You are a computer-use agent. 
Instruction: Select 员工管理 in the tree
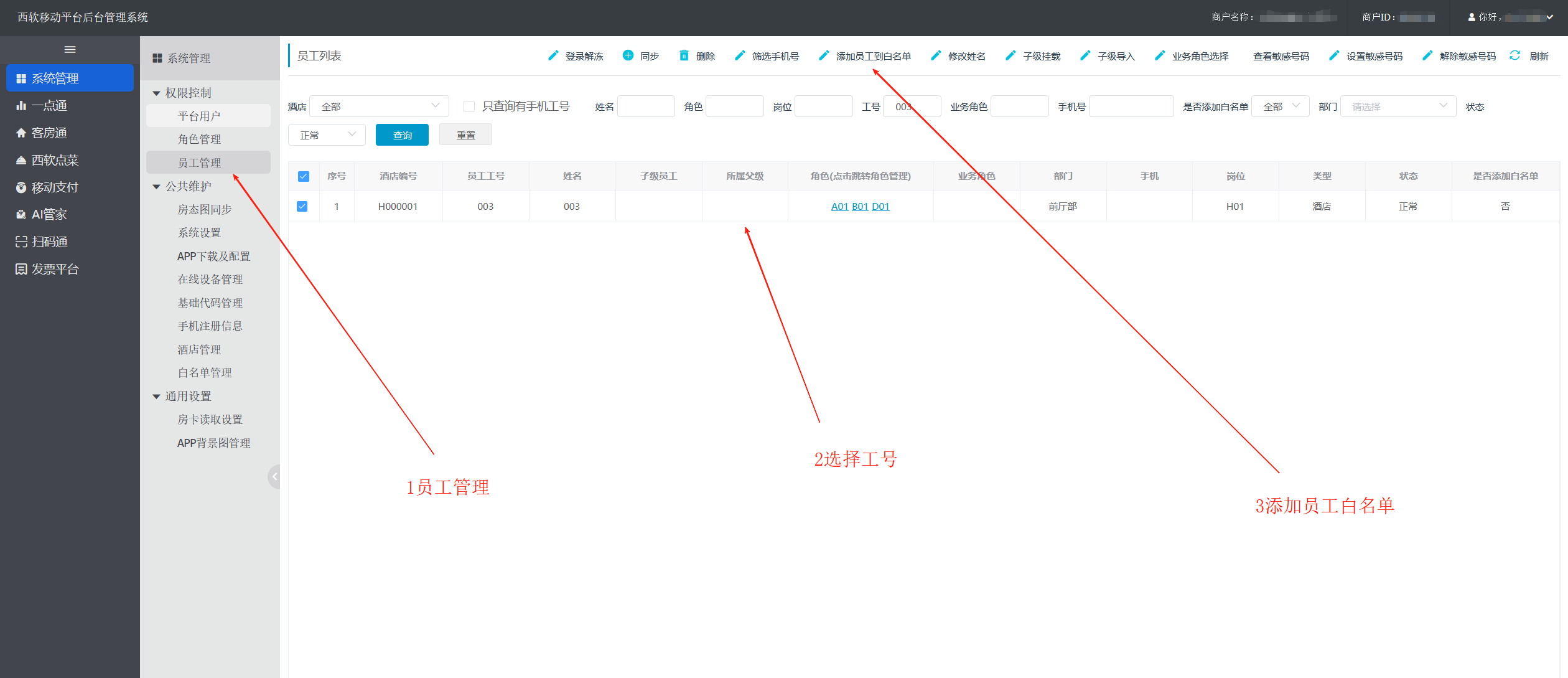[208, 162]
